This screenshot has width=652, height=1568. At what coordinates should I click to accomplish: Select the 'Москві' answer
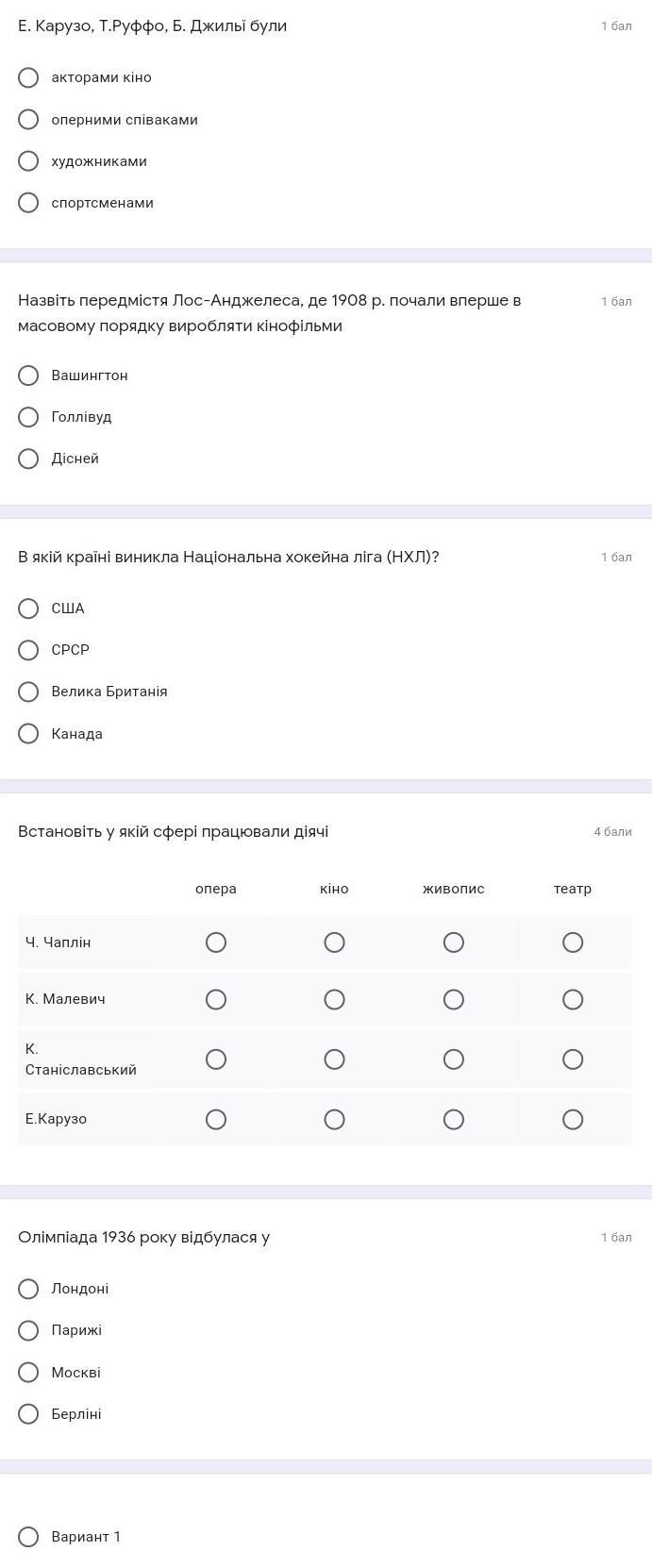point(28,1373)
